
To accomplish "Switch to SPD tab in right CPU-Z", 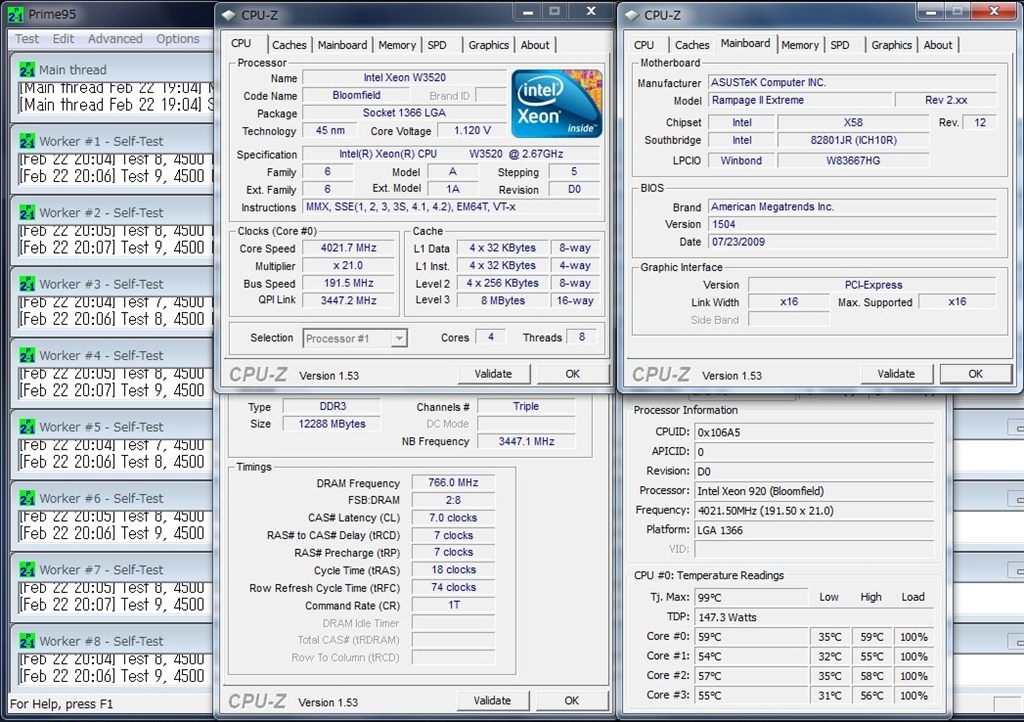I will (840, 44).
